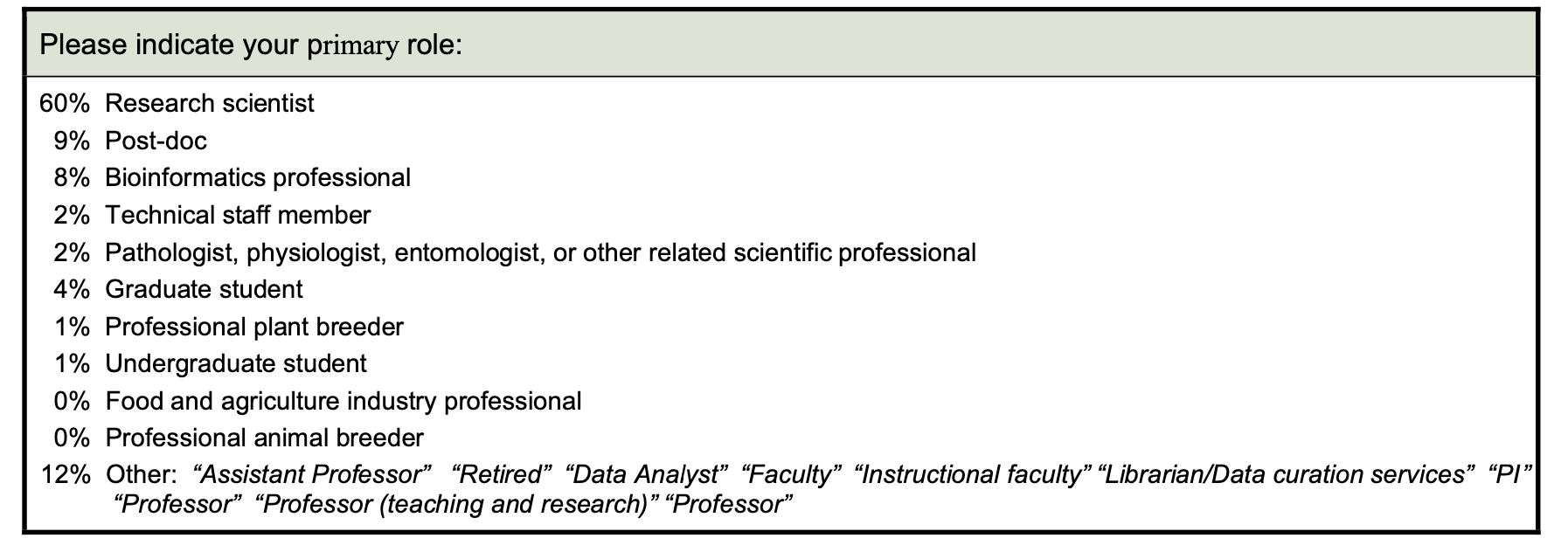Click the "Instructional faculty" response
The width and height of the screenshot is (1568, 552).
[971, 474]
